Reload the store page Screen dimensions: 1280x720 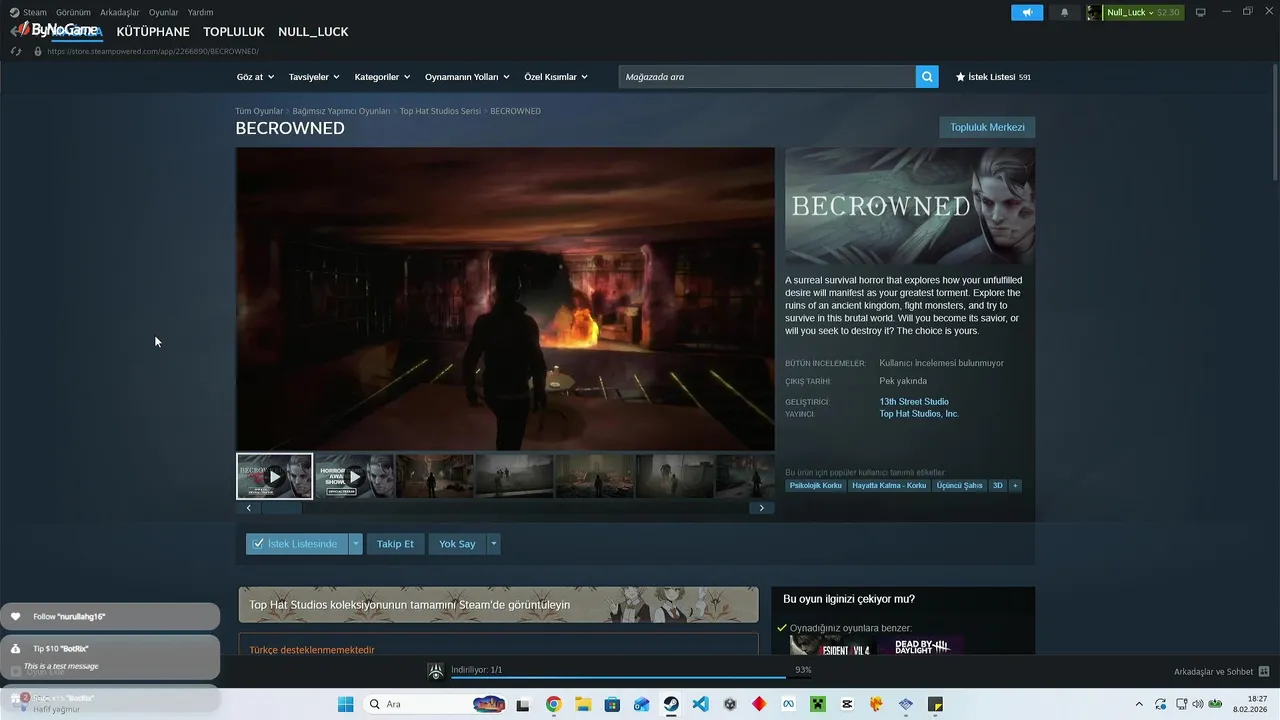pyautogui.click(x=16, y=51)
